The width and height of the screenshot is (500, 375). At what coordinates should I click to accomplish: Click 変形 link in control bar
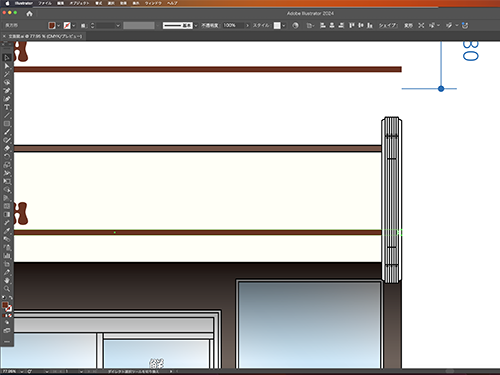pyautogui.click(x=408, y=25)
